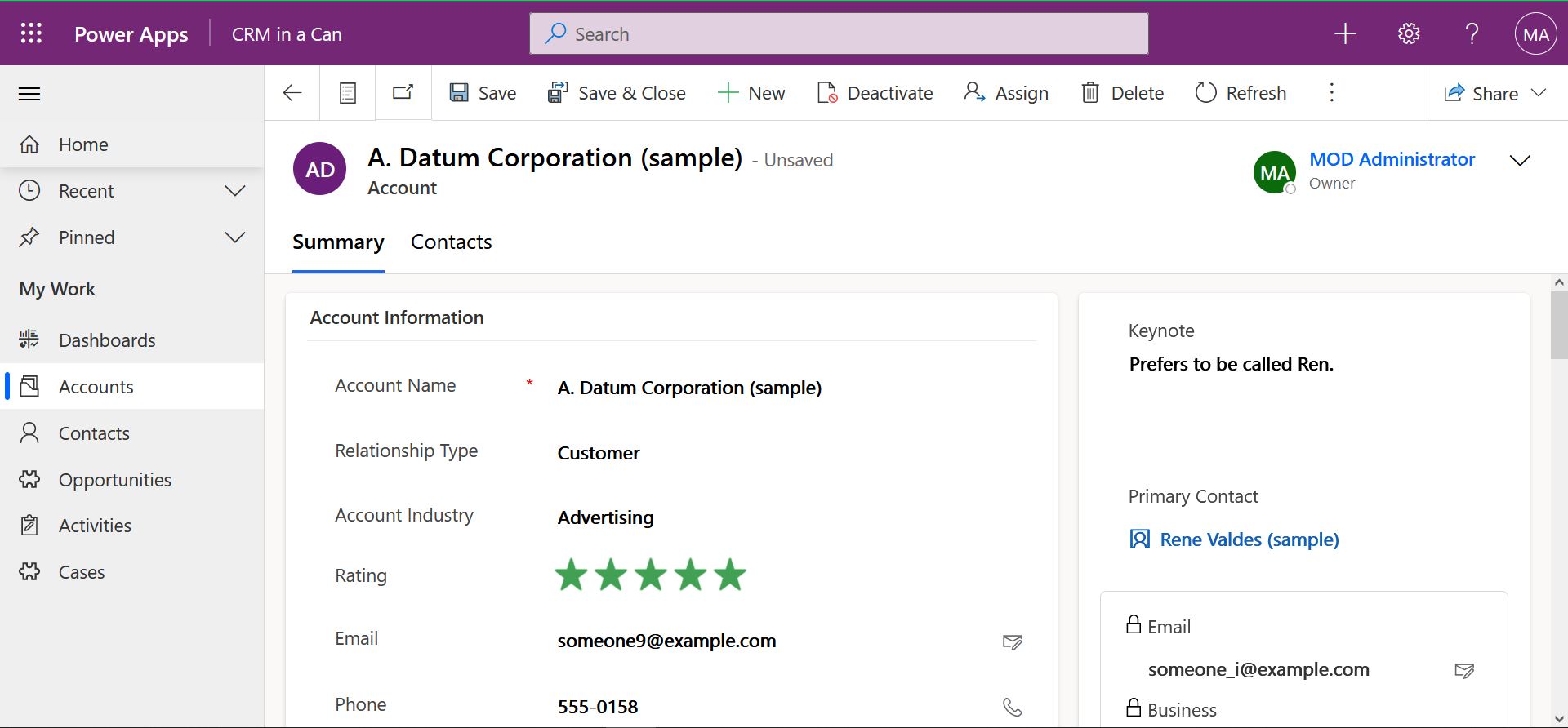The image size is (1568, 728).
Task: Set the rating to the first star
Action: [572, 575]
